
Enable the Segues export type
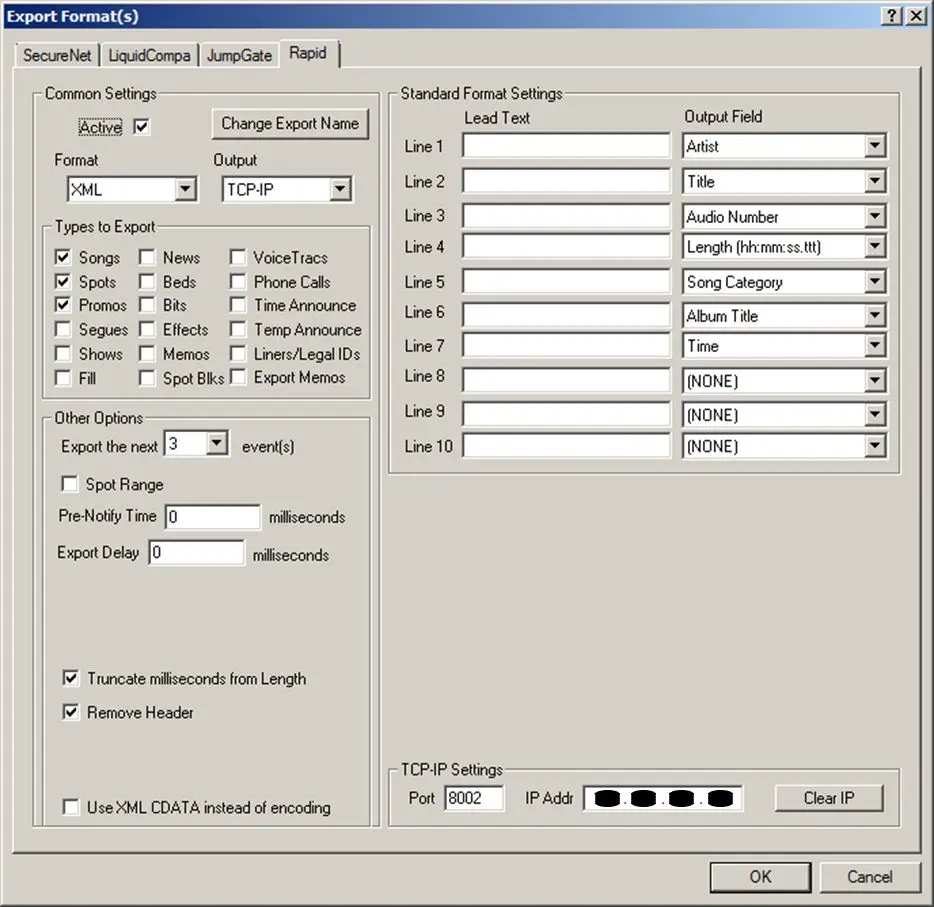tap(63, 329)
